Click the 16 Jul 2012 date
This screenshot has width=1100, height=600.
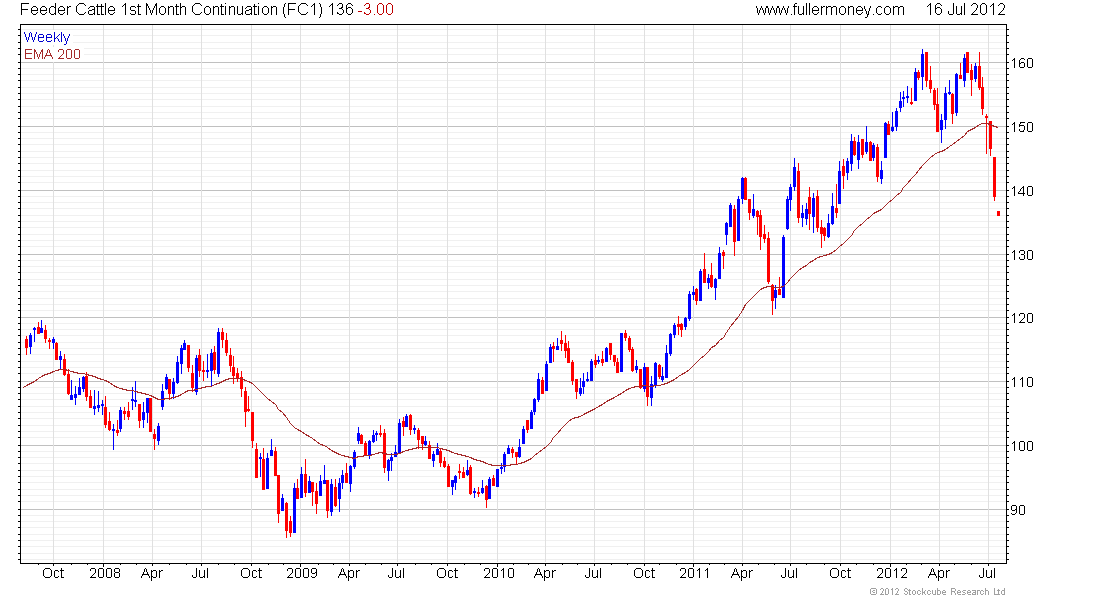click(965, 10)
